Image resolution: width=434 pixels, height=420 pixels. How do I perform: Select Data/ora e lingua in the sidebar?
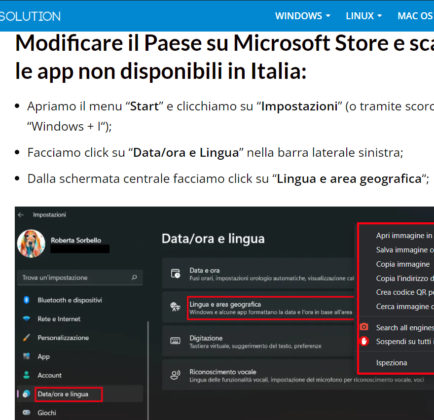[x=63, y=394]
